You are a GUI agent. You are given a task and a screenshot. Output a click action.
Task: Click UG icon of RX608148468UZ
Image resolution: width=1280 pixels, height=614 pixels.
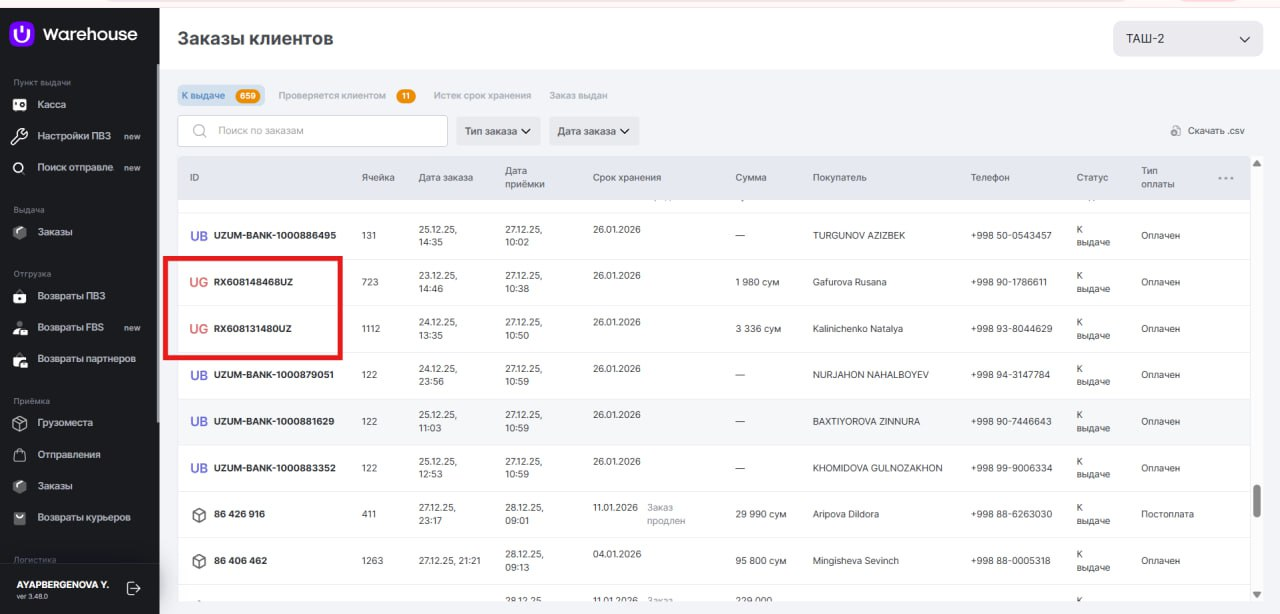coord(199,282)
